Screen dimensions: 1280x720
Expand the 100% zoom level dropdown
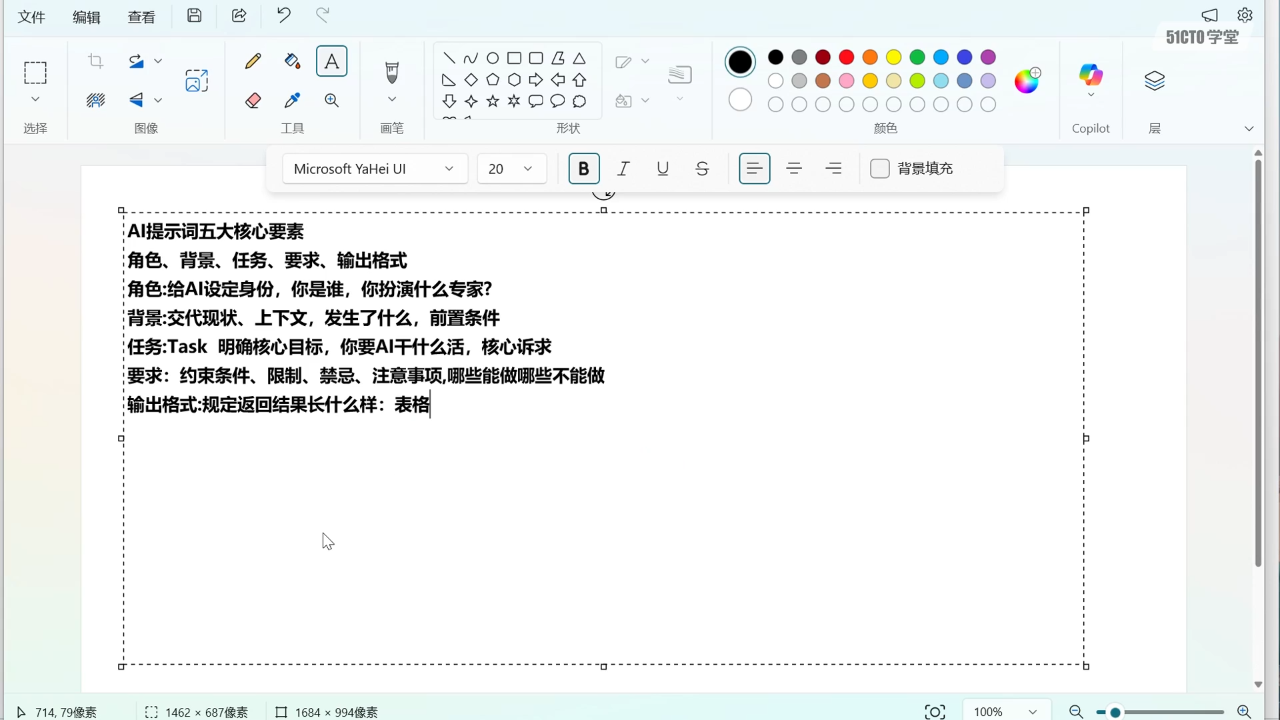1006,712
